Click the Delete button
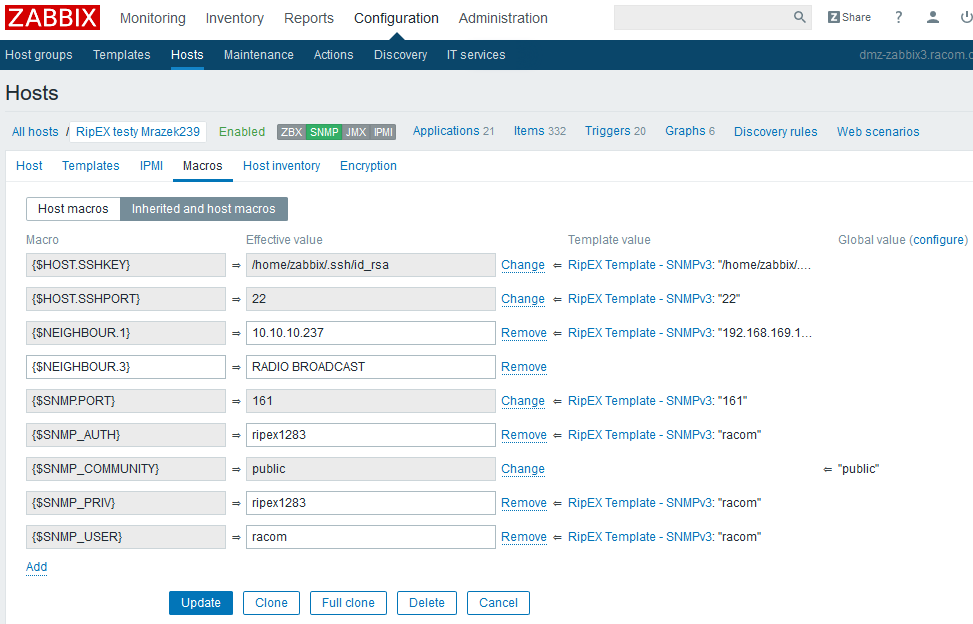 [x=427, y=603]
